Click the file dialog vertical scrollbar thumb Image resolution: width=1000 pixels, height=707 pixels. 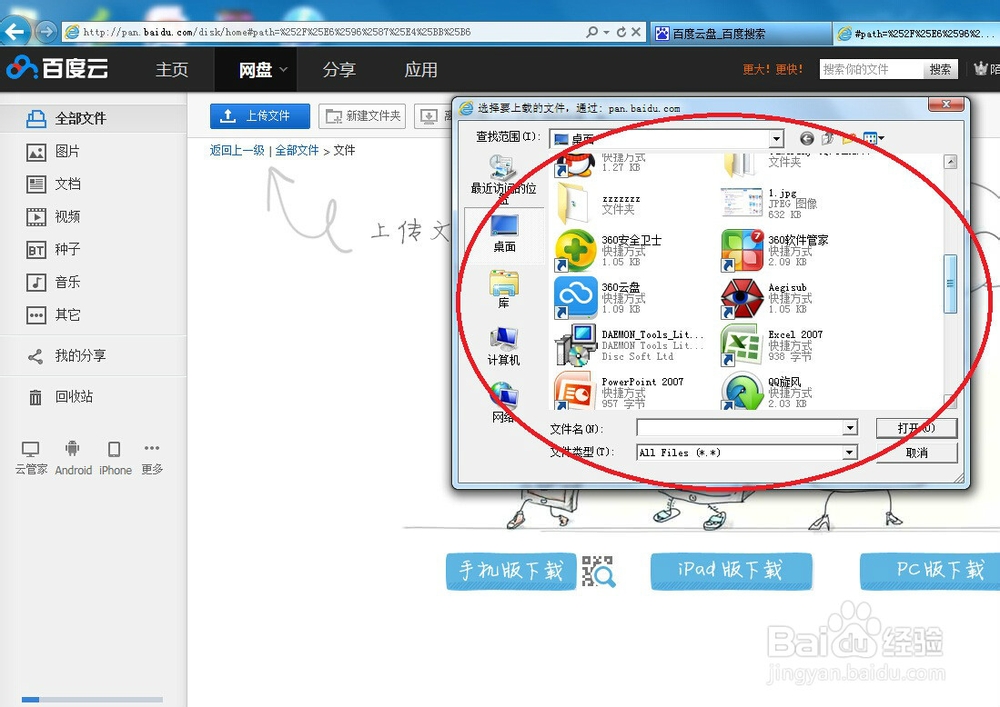pos(950,284)
